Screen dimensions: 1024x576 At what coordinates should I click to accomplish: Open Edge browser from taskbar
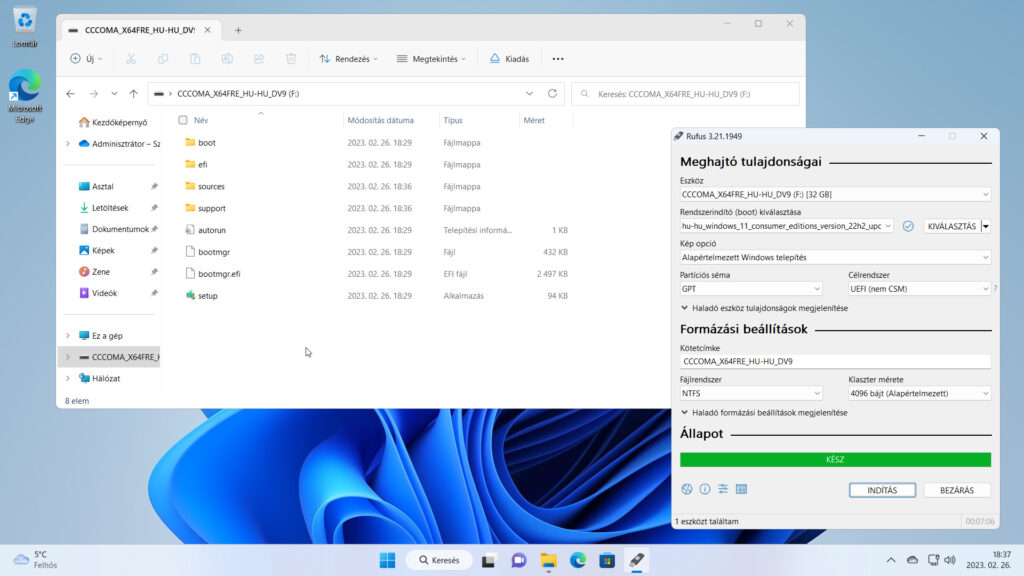(x=577, y=560)
